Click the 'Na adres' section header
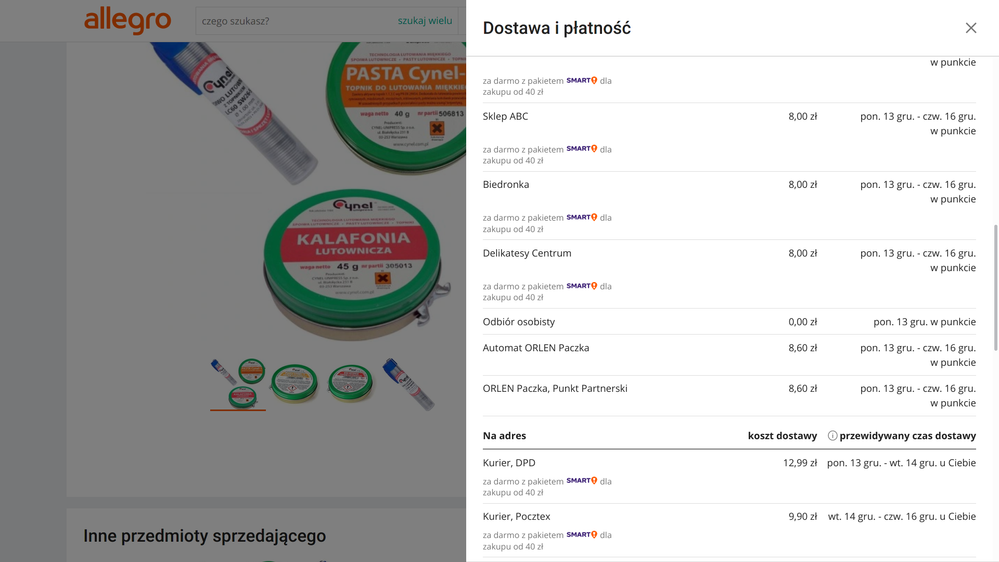999x562 pixels. [505, 436]
